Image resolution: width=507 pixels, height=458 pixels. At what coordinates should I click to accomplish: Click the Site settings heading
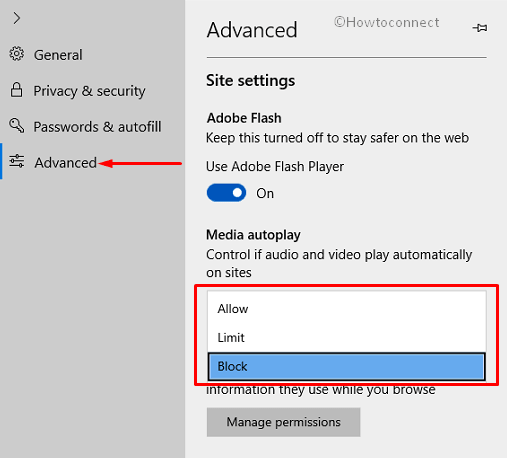click(250, 81)
